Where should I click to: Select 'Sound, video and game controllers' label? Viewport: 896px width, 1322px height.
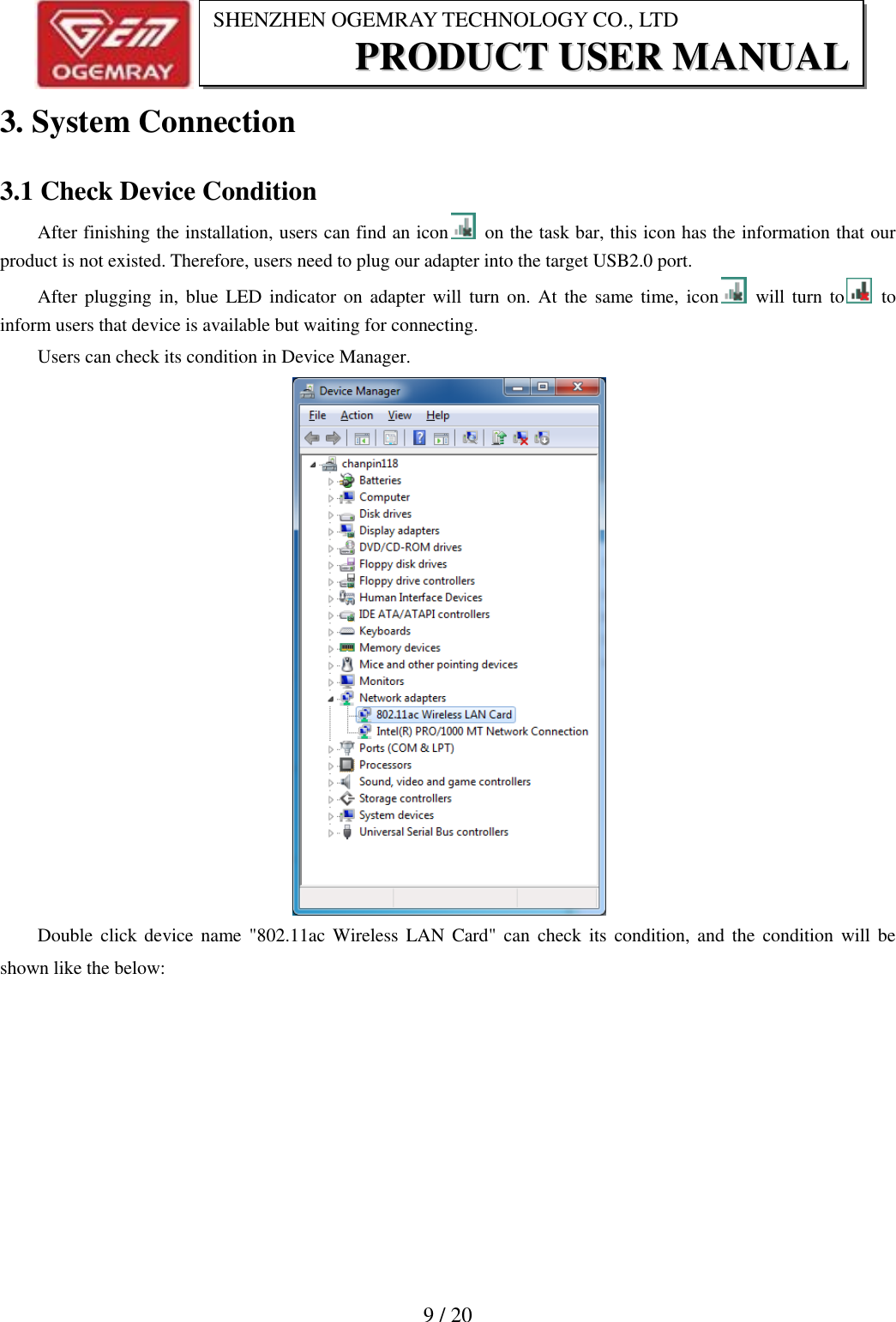[x=445, y=782]
